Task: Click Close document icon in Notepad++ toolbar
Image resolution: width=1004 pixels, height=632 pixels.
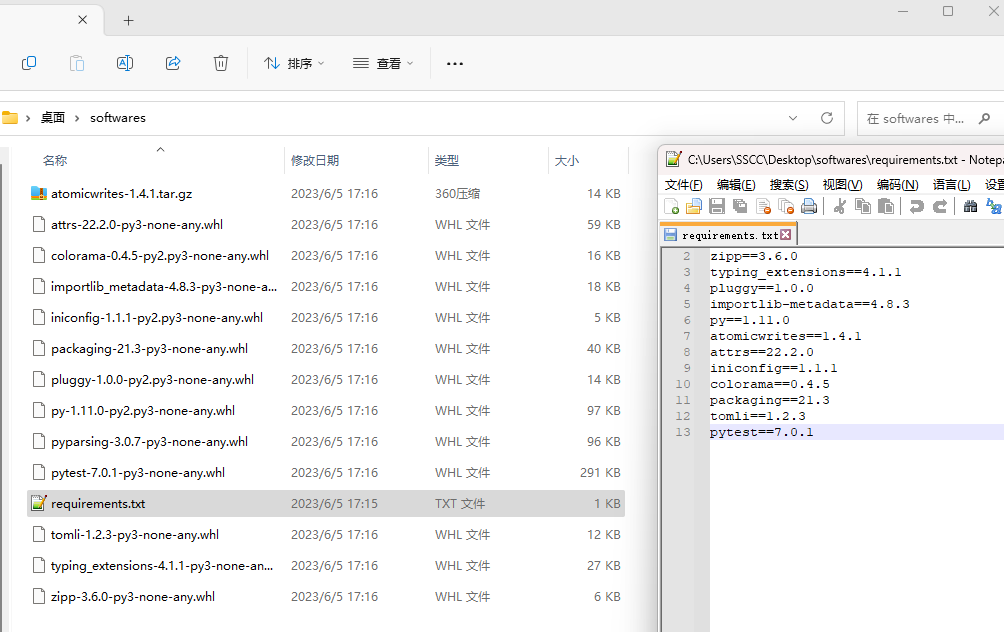Action: point(763,206)
